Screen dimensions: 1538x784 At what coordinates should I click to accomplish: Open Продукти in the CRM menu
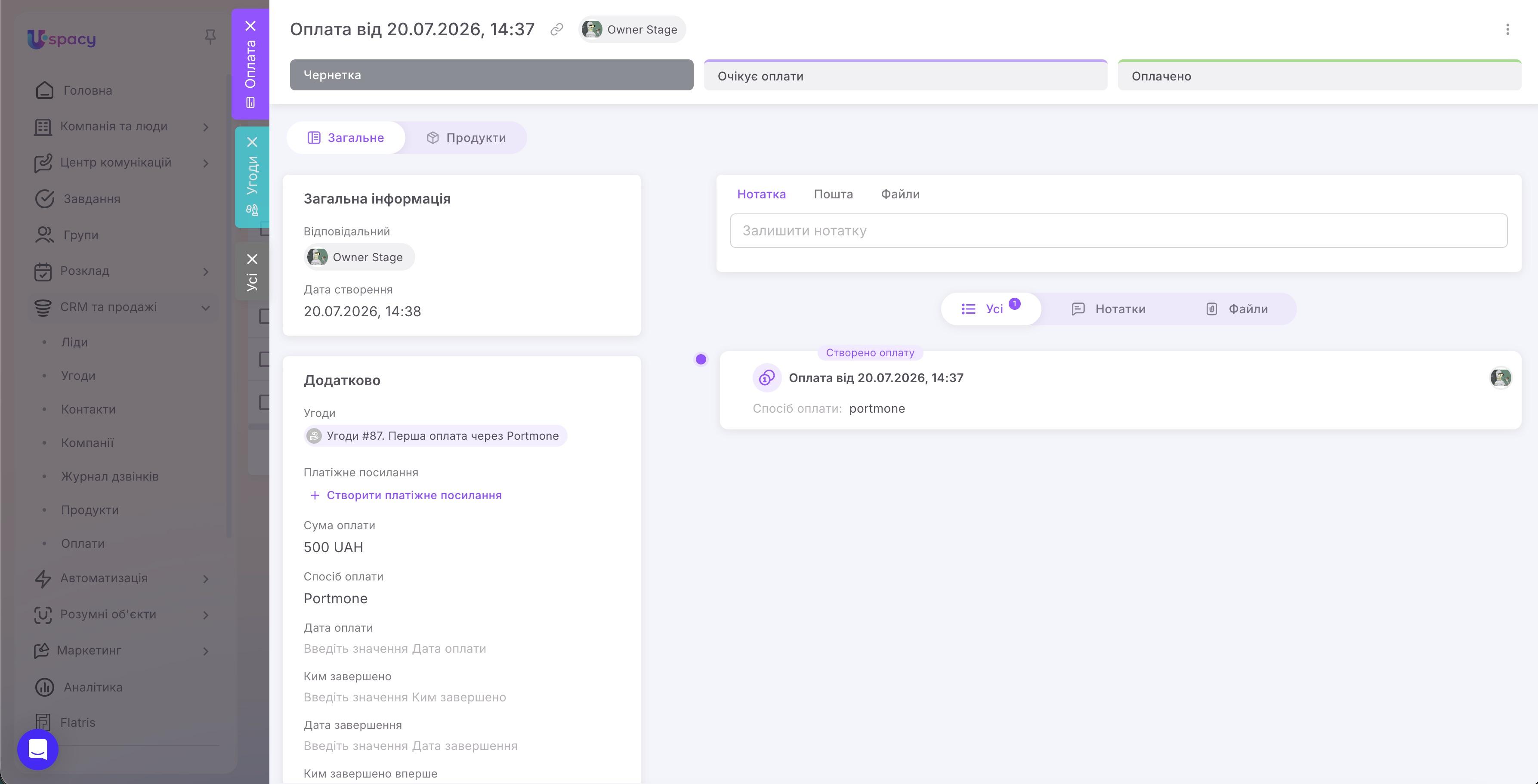coord(90,510)
